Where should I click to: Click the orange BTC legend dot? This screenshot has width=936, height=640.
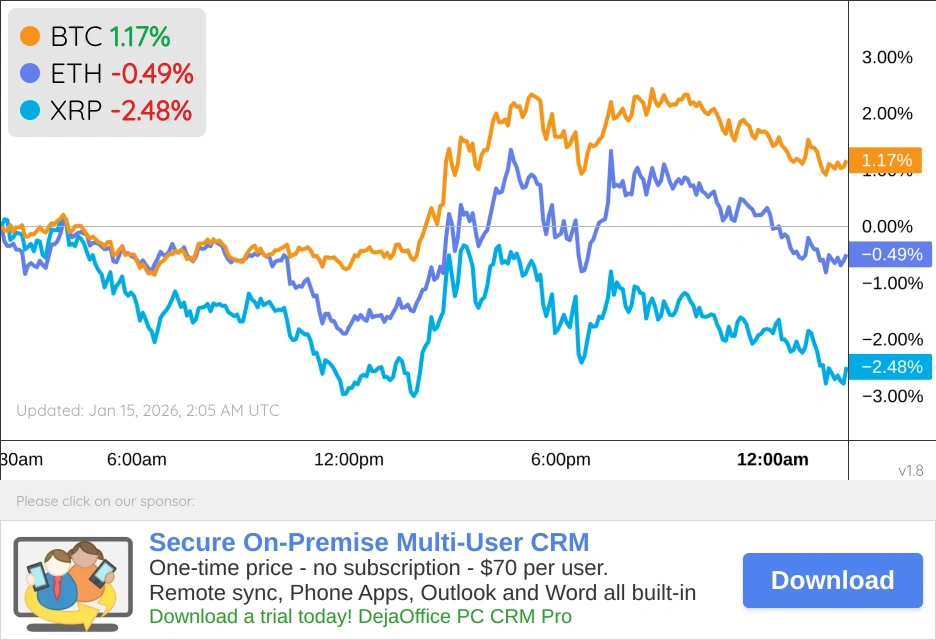[x=31, y=37]
